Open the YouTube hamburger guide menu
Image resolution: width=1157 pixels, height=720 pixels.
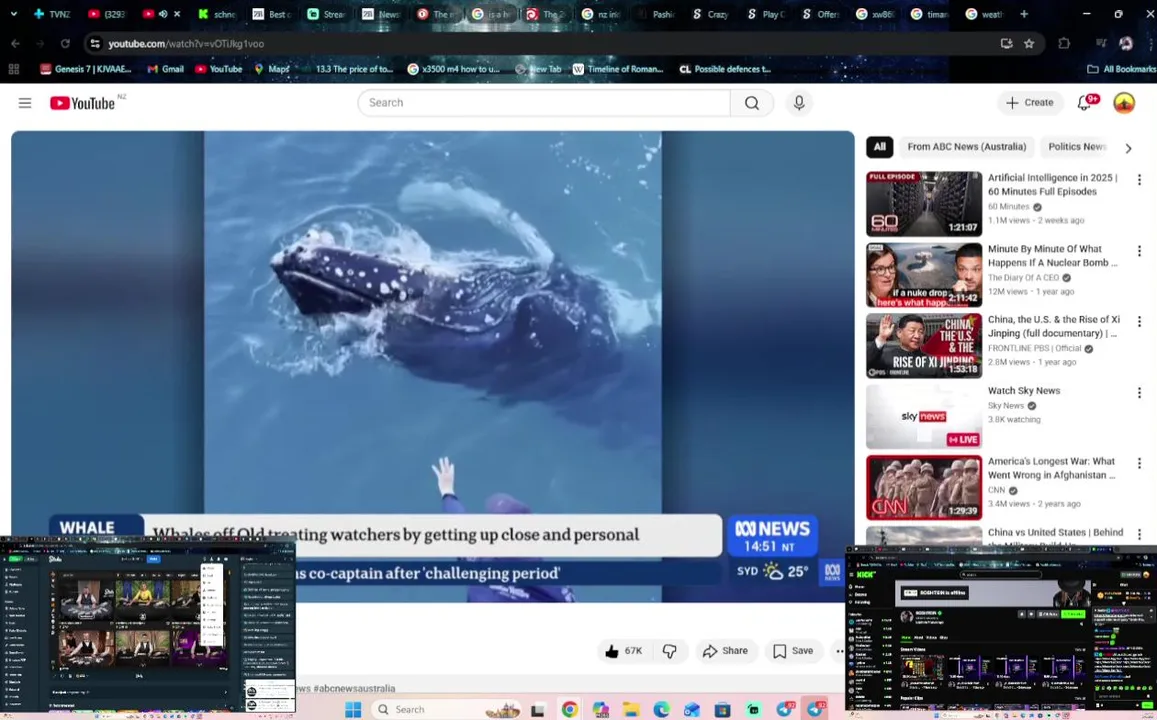coord(25,103)
